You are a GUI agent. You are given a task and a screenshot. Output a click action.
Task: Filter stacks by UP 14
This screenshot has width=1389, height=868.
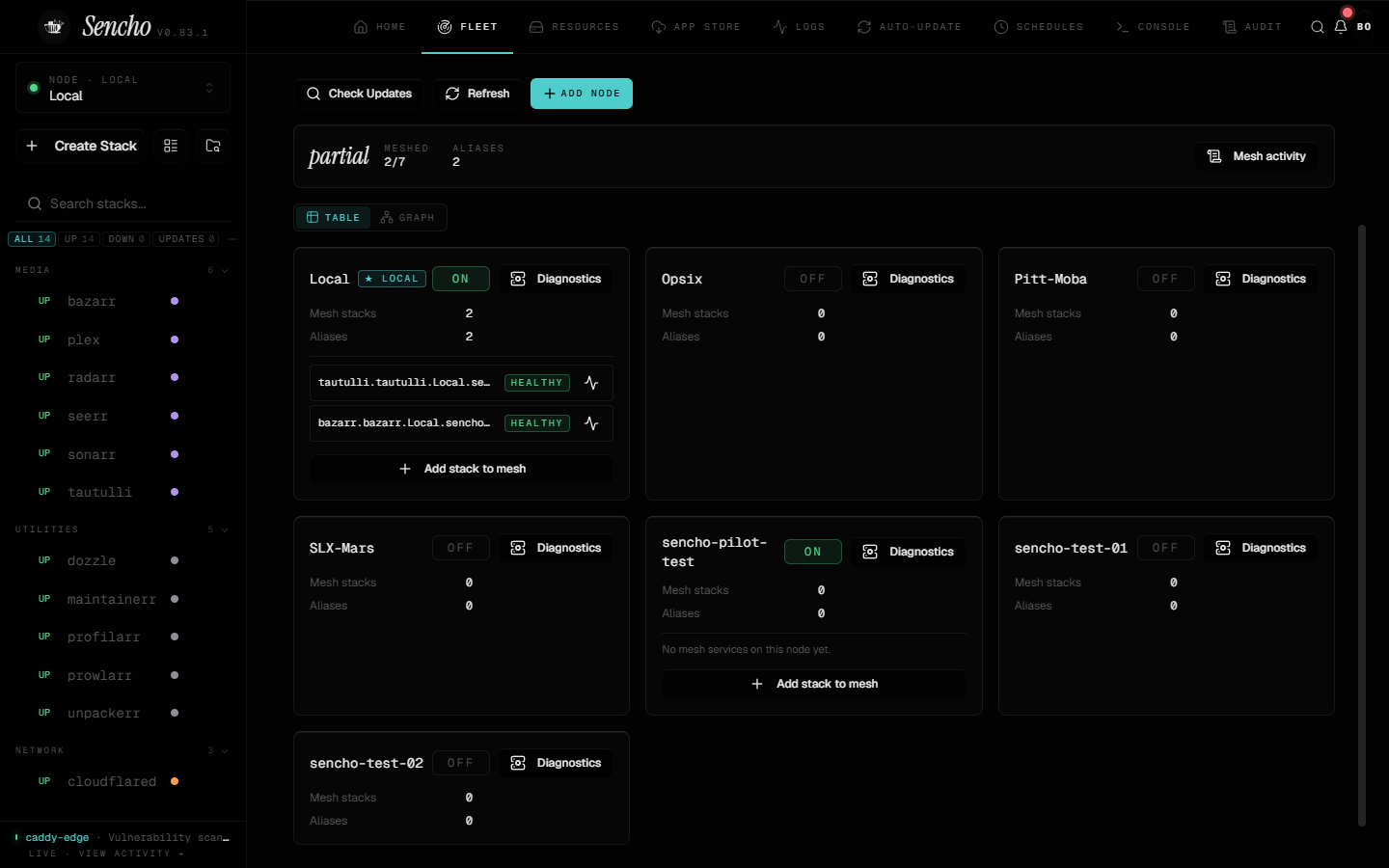coord(79,239)
